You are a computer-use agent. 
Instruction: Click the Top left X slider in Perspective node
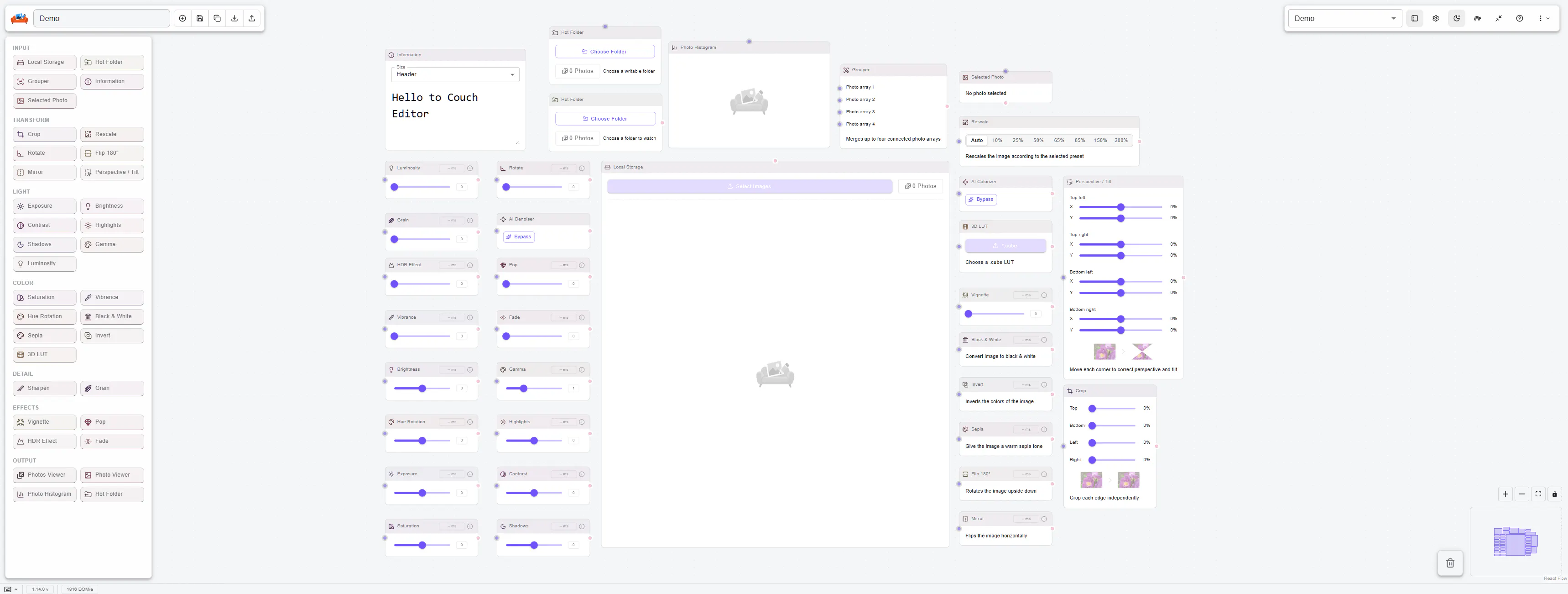click(1120, 207)
